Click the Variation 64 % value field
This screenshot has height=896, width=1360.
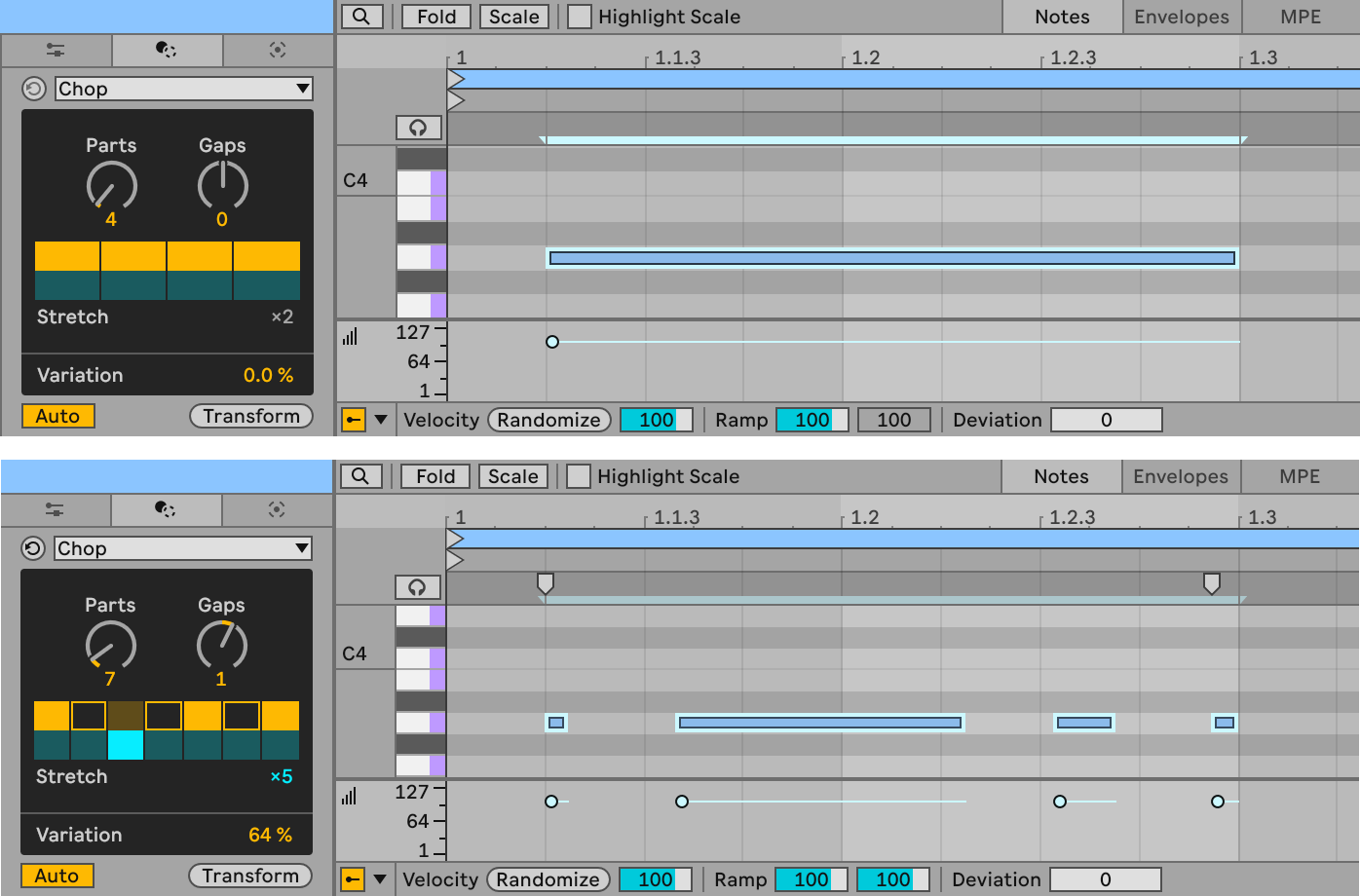pos(270,835)
